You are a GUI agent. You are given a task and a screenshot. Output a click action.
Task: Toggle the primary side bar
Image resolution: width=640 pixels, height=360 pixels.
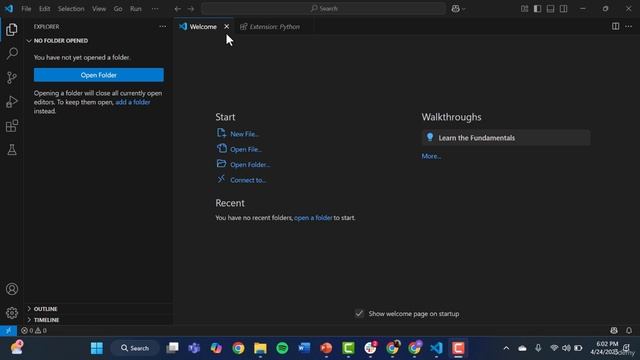point(538,9)
